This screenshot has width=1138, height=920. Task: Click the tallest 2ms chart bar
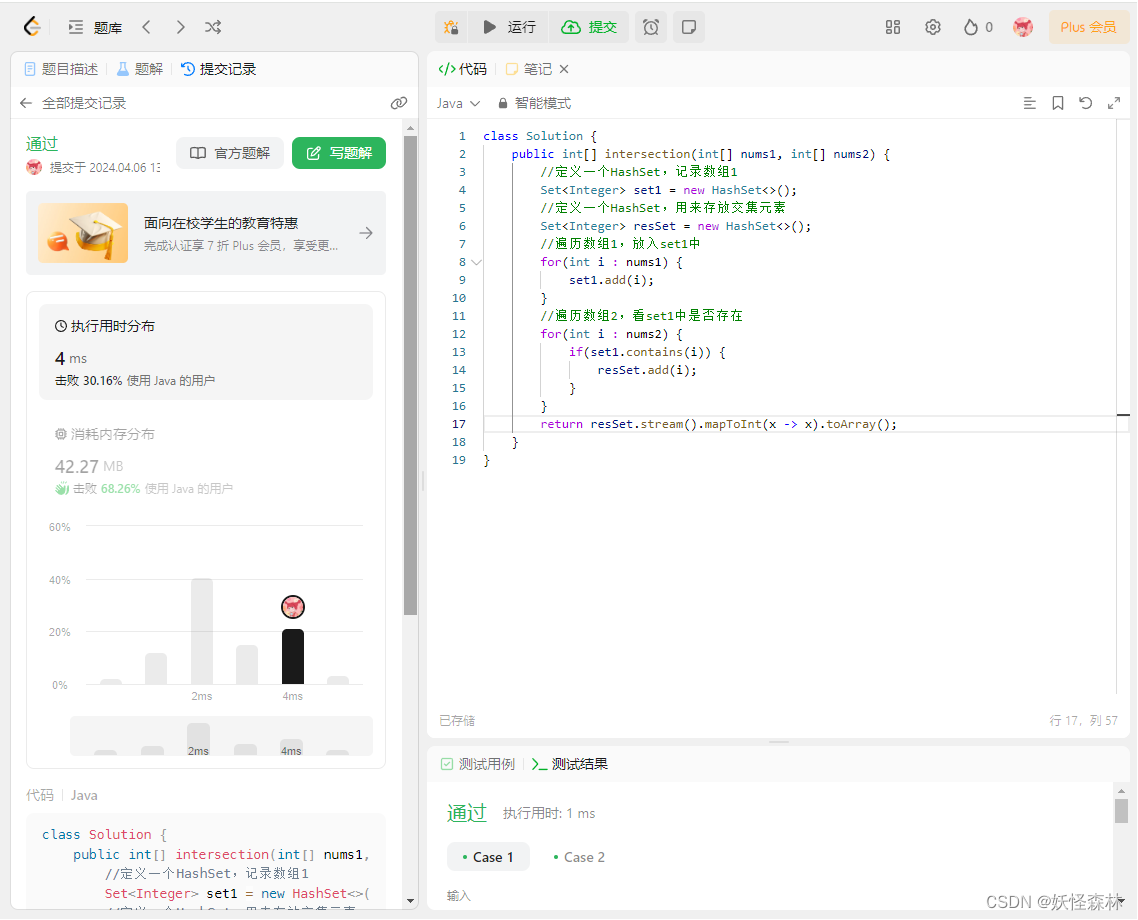202,631
